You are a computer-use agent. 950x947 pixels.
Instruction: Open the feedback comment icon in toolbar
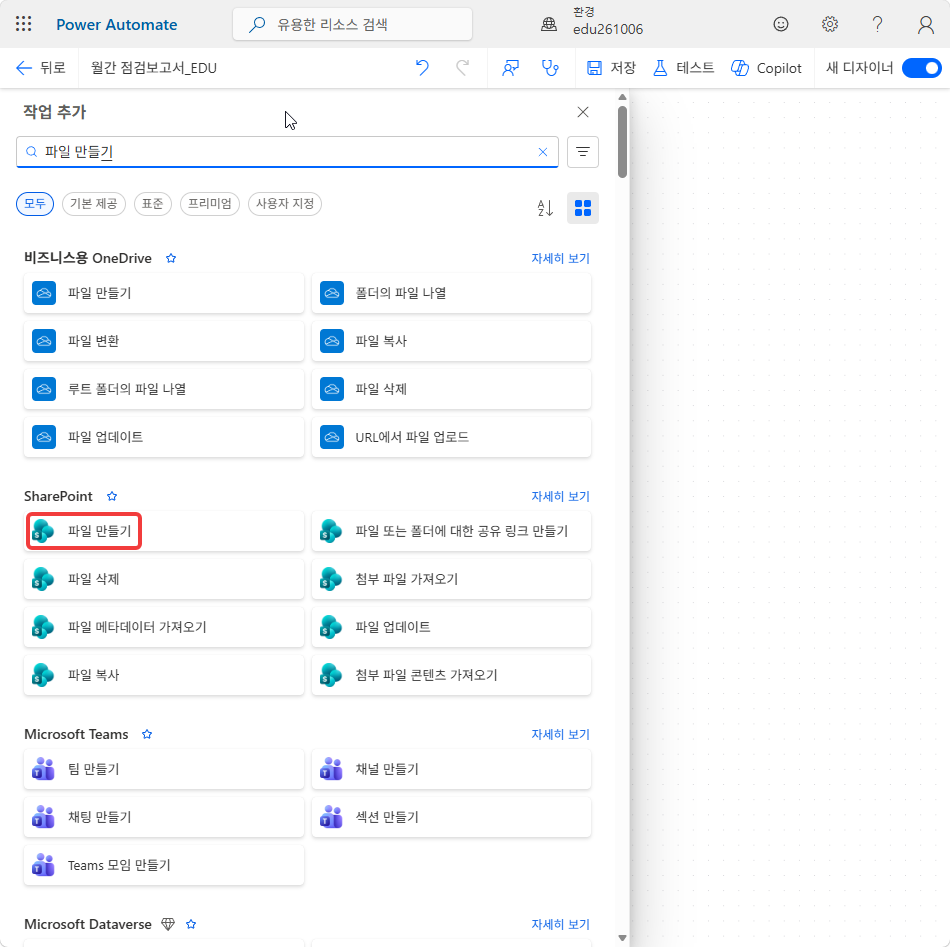pos(510,68)
